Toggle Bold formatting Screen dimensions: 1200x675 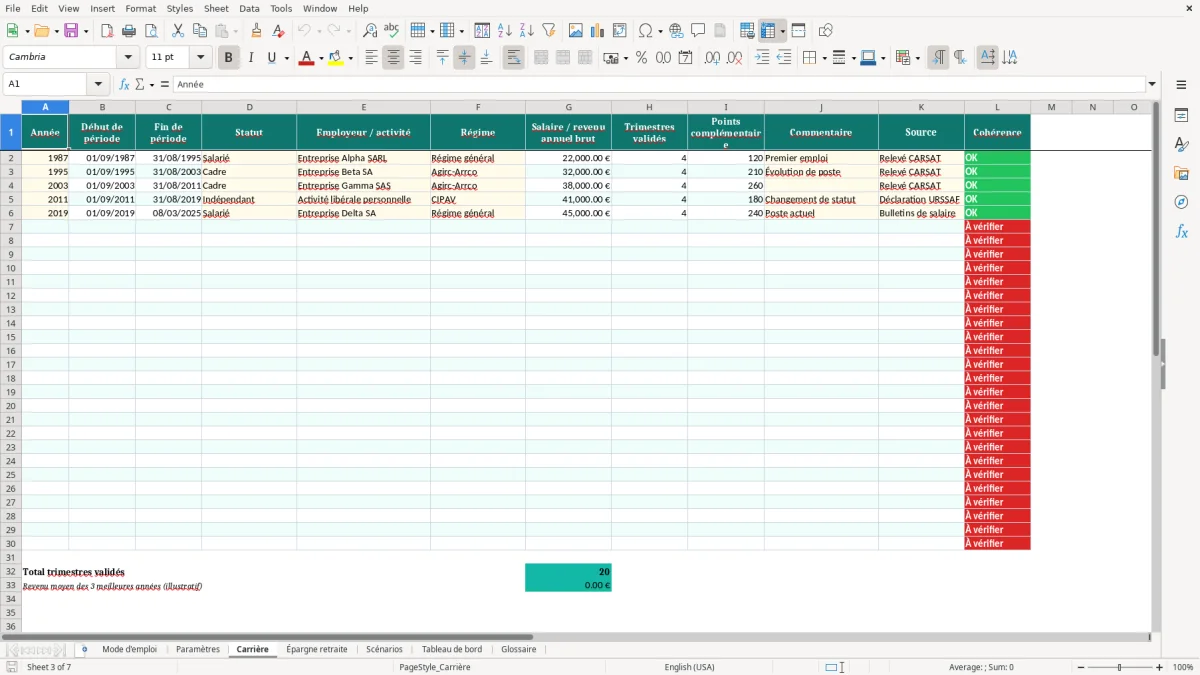tap(228, 58)
